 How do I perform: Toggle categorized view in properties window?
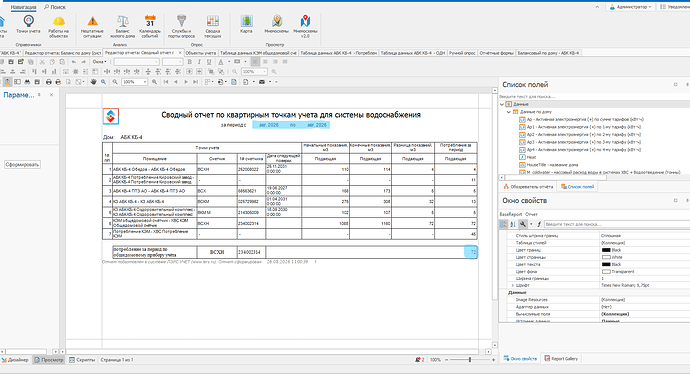503,224
